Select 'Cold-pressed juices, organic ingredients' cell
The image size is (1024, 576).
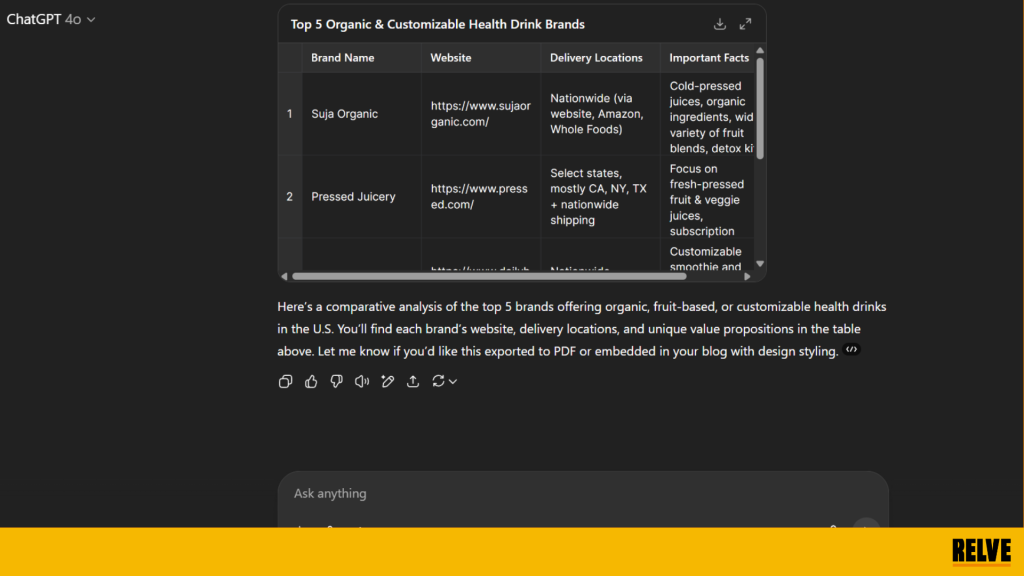pos(707,114)
